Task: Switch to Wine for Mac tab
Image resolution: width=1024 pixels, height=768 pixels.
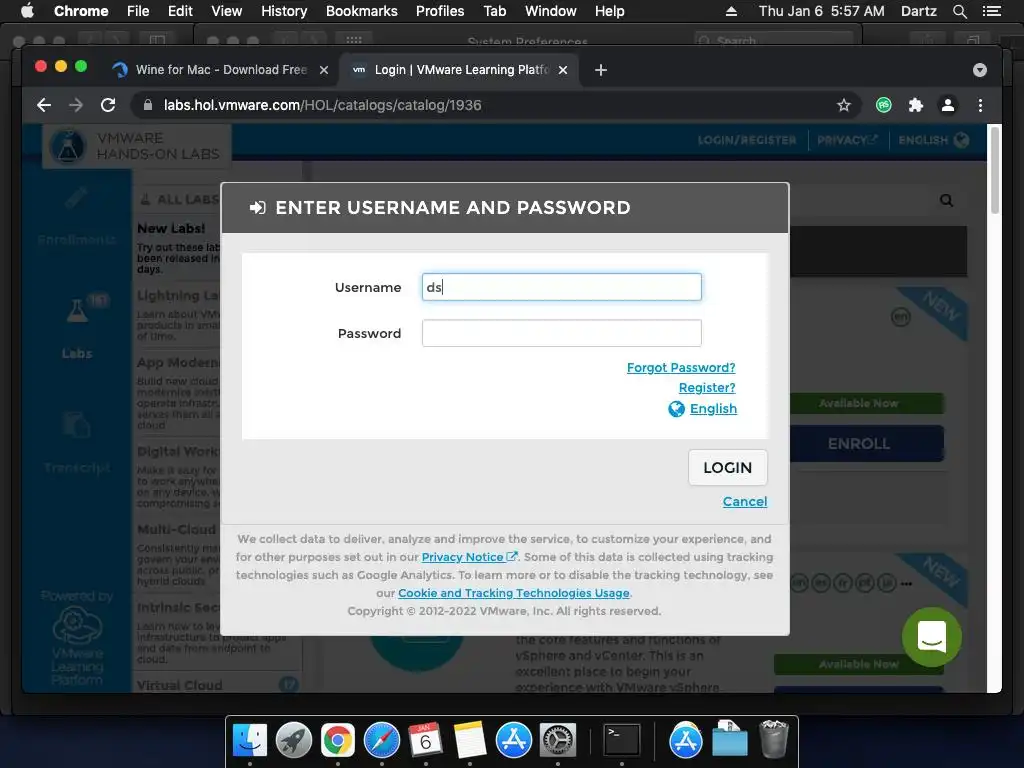Action: point(221,70)
